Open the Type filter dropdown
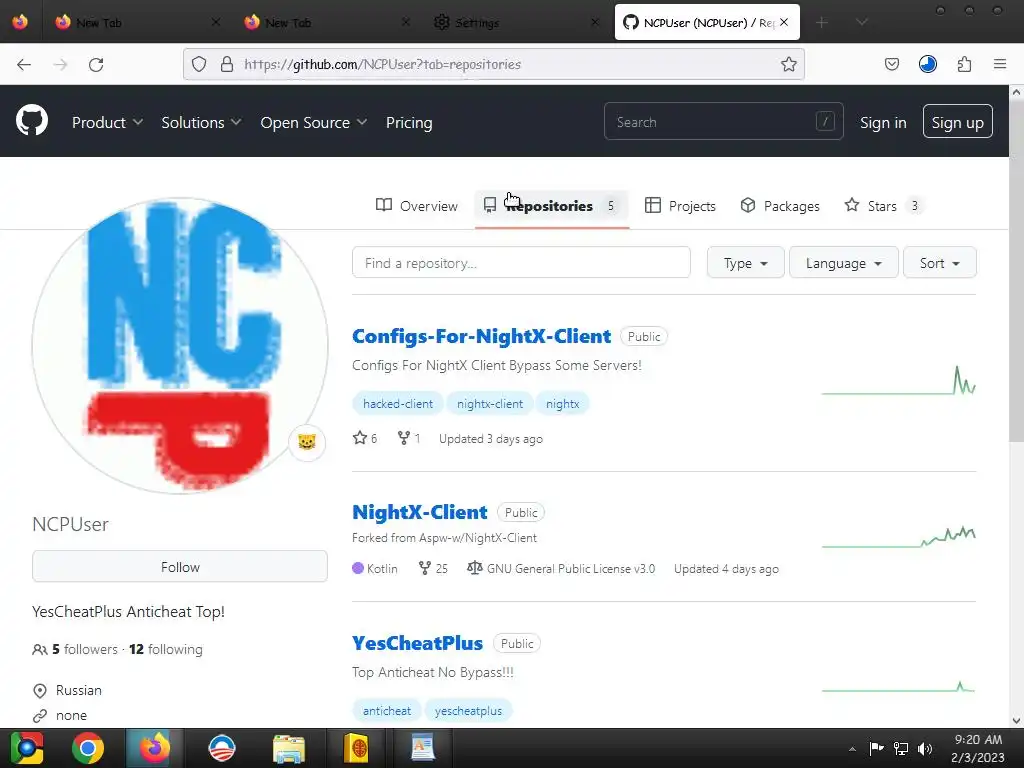Screen dimensions: 1024x768 [x=745, y=263]
